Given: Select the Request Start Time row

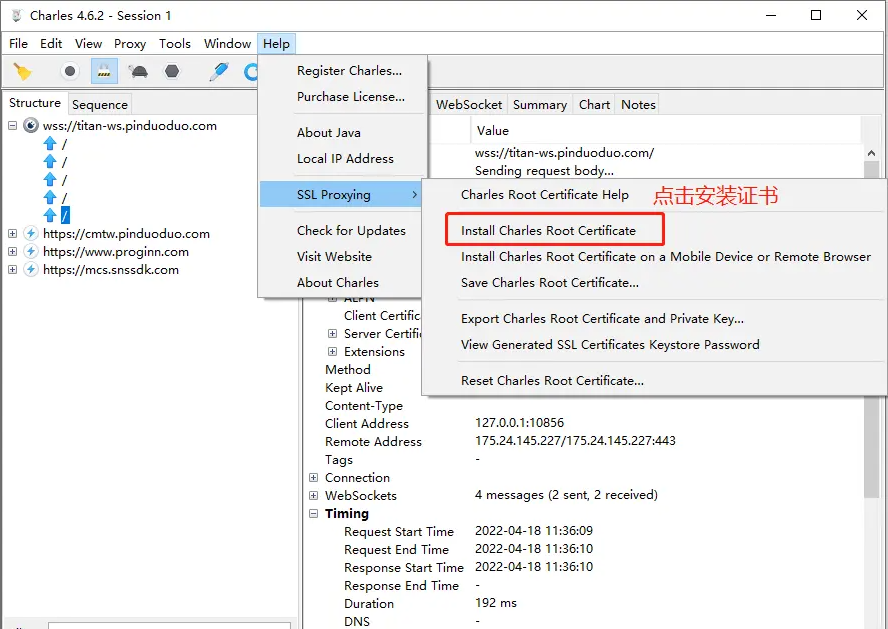Looking at the screenshot, I should pos(583,532).
